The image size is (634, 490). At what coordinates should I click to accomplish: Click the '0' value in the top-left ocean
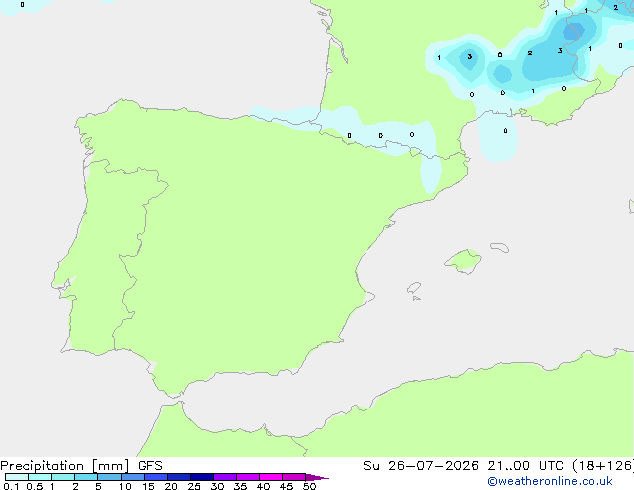22,4
